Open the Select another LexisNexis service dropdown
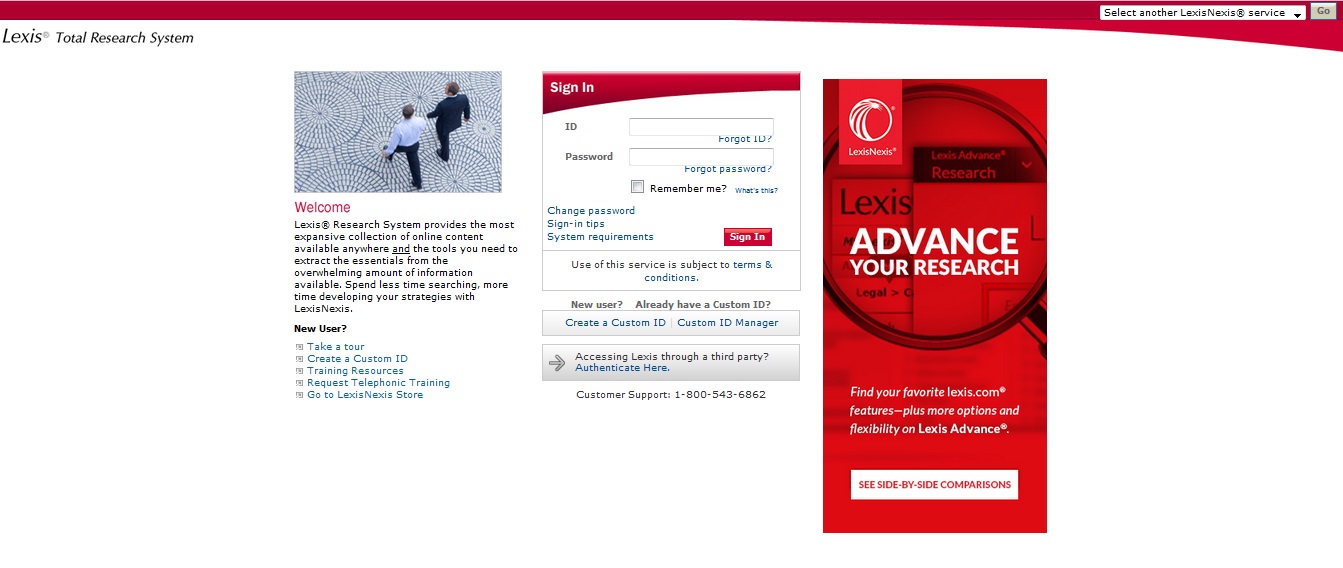 (x=1202, y=13)
